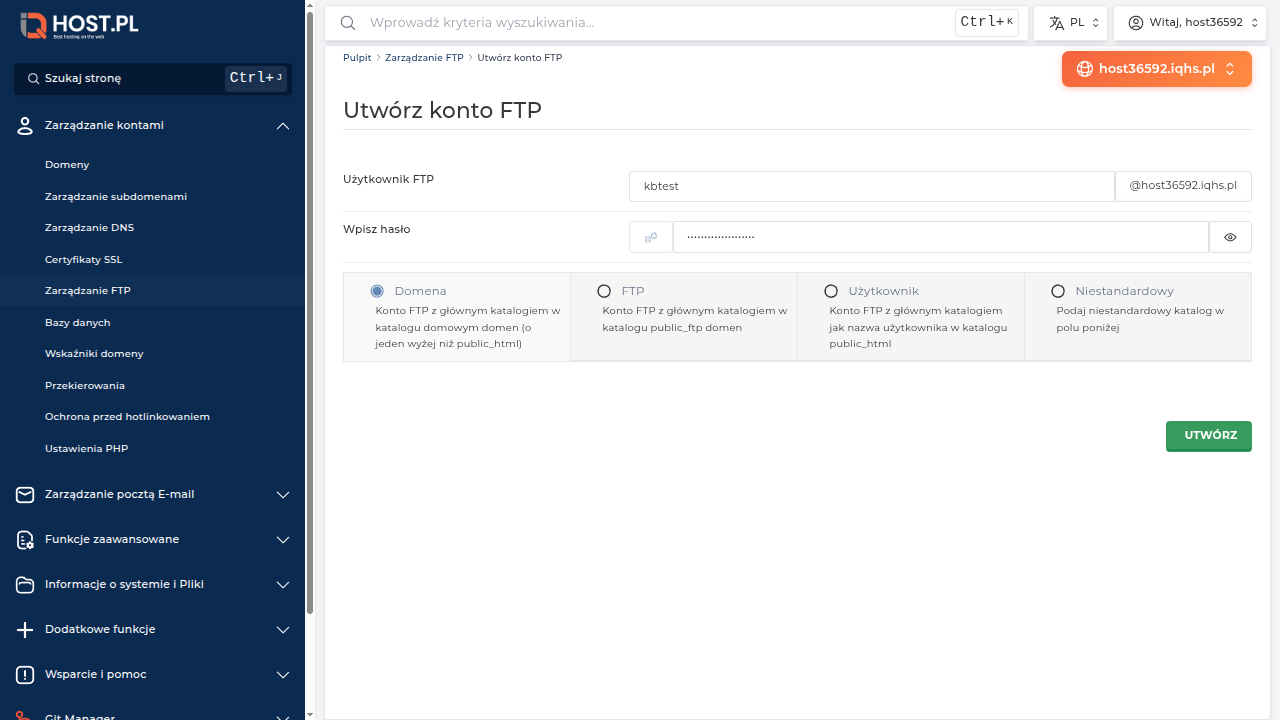Click the UTWÓRZ button

point(1209,436)
